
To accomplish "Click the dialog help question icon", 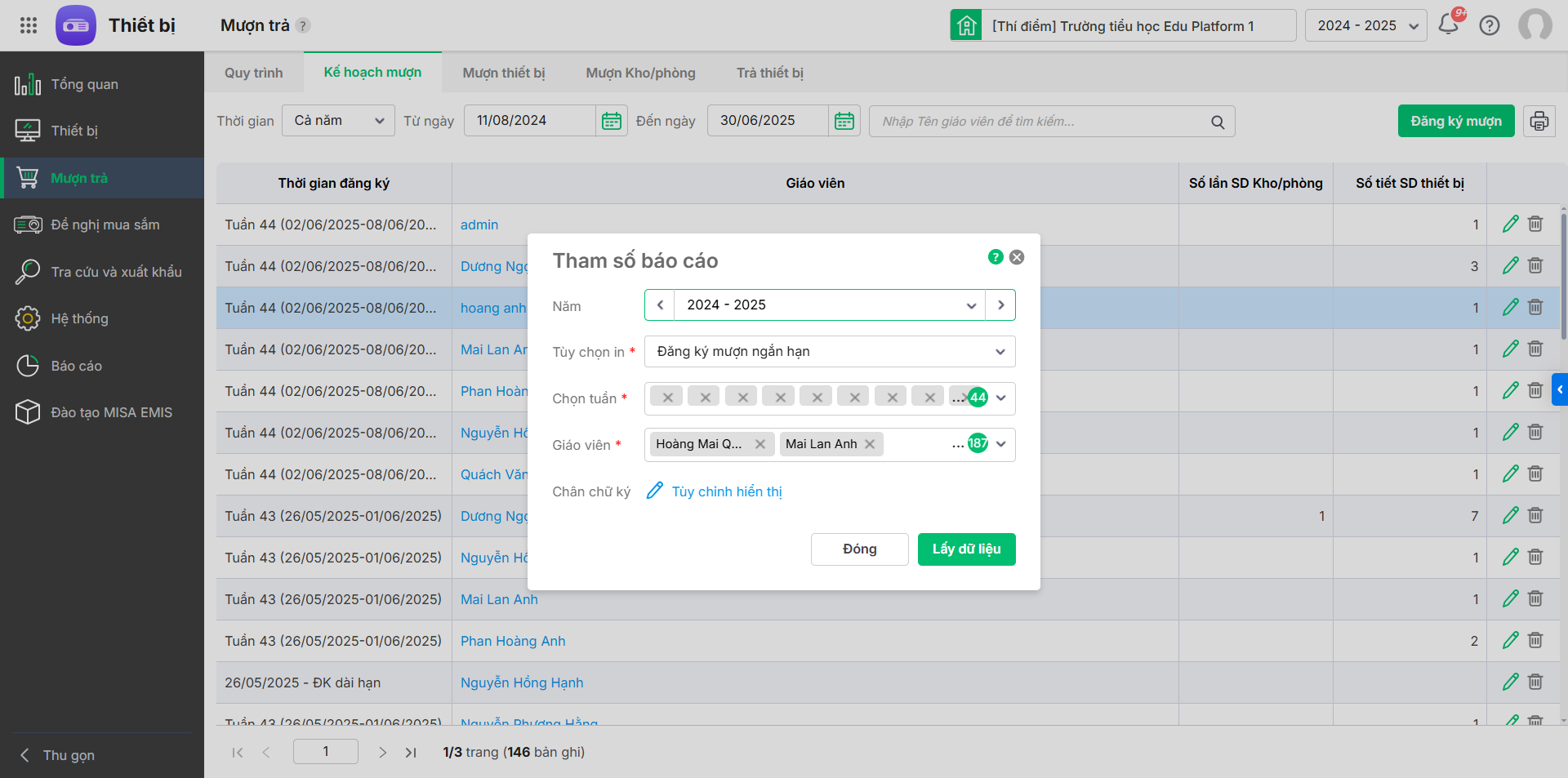I will click(x=996, y=257).
